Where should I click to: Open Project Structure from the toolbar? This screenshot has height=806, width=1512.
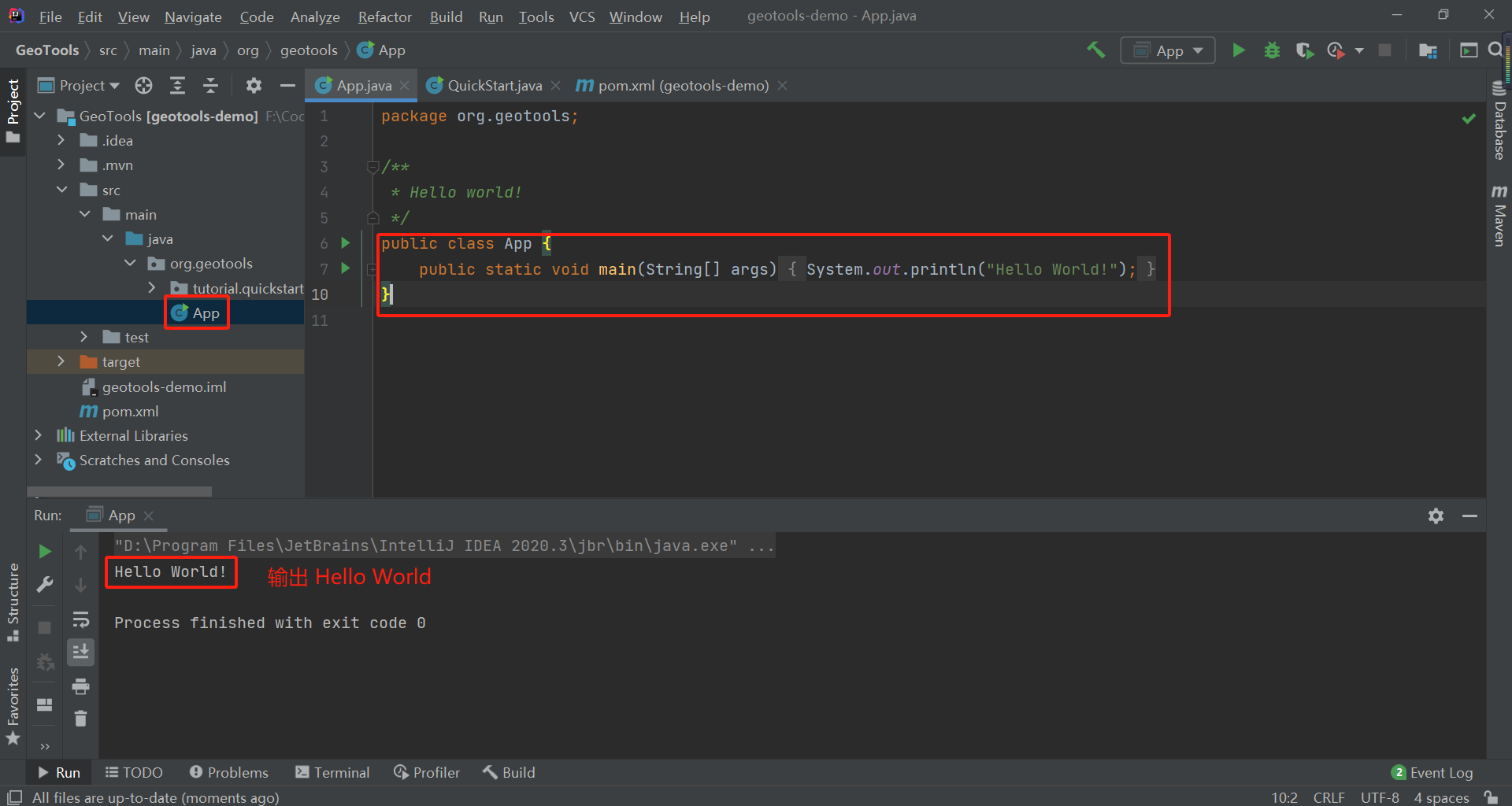point(1428,50)
